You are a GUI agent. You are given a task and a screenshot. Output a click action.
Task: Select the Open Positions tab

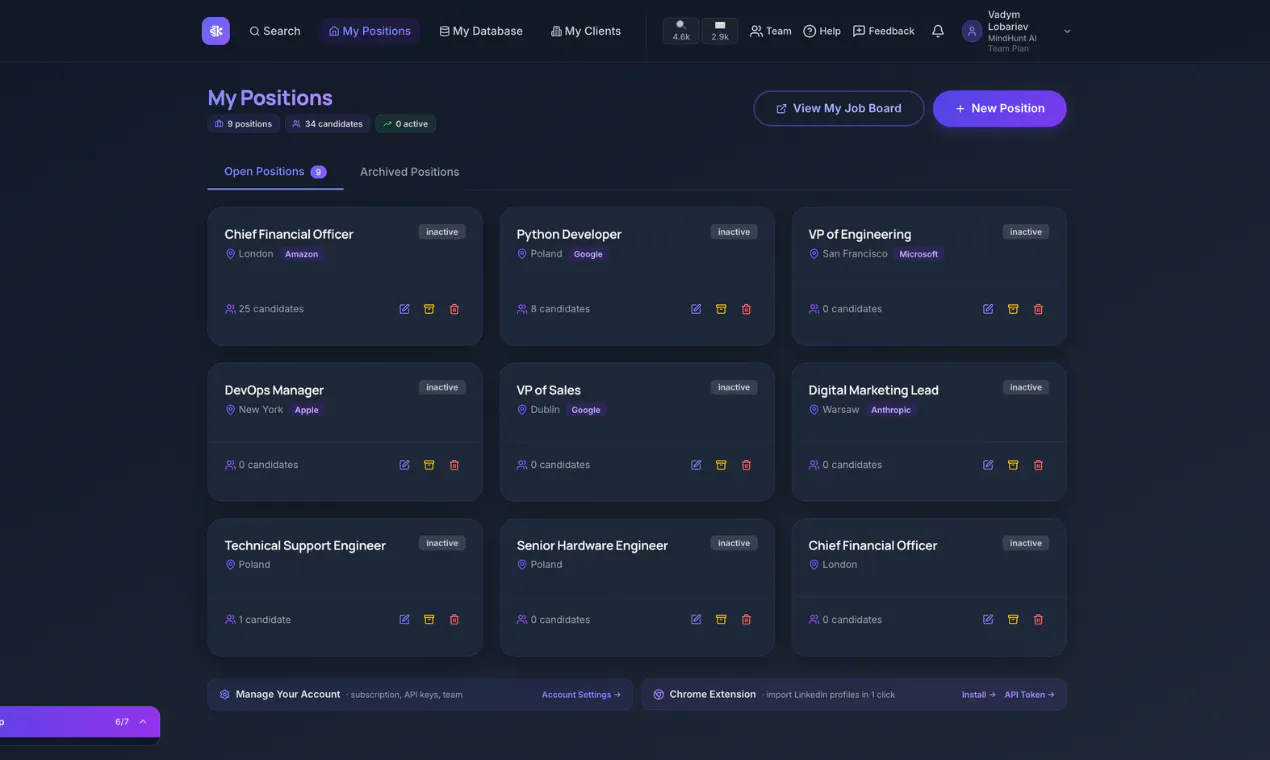275,172
